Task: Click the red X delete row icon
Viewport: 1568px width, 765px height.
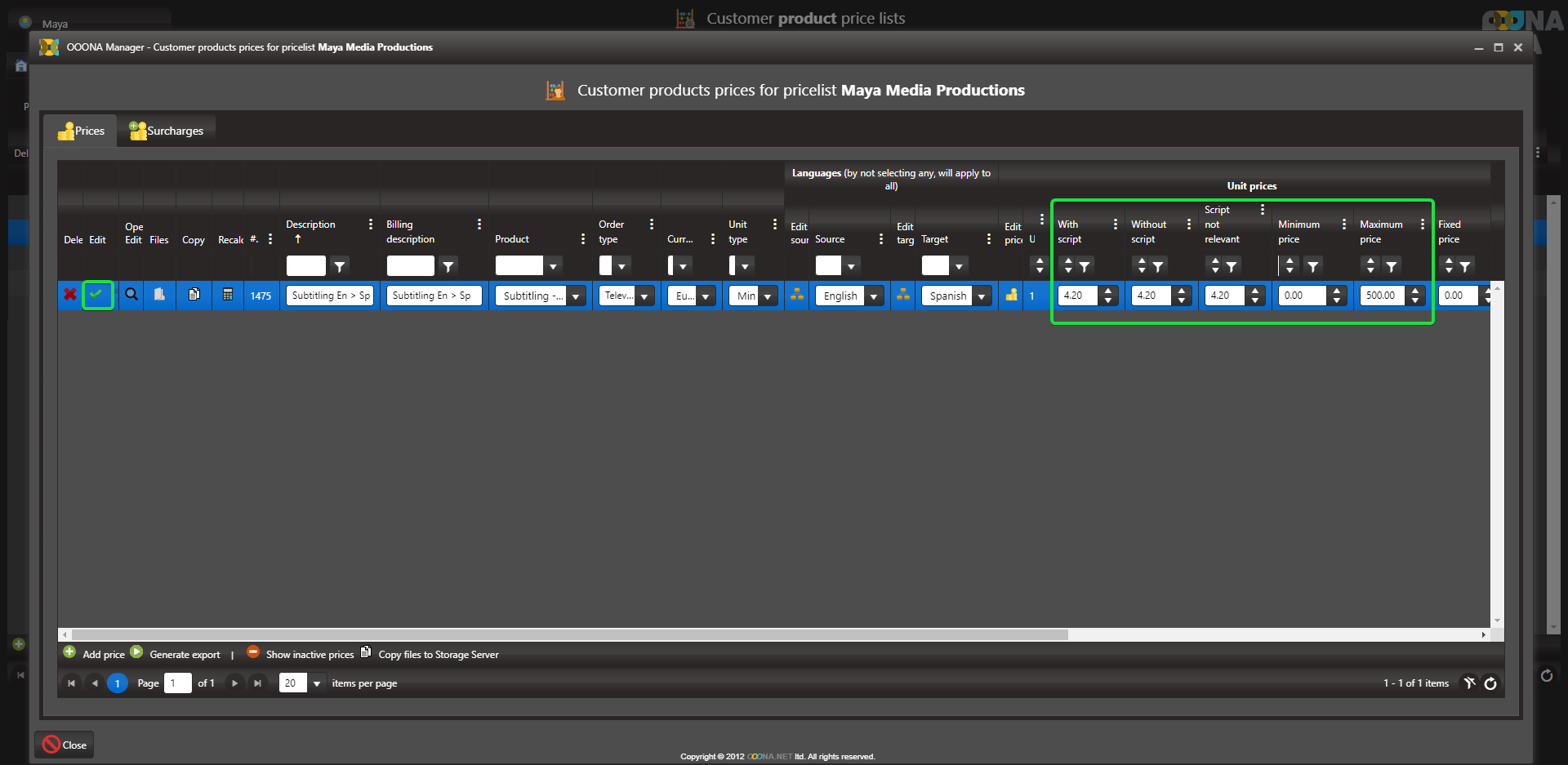Action: coord(70,295)
